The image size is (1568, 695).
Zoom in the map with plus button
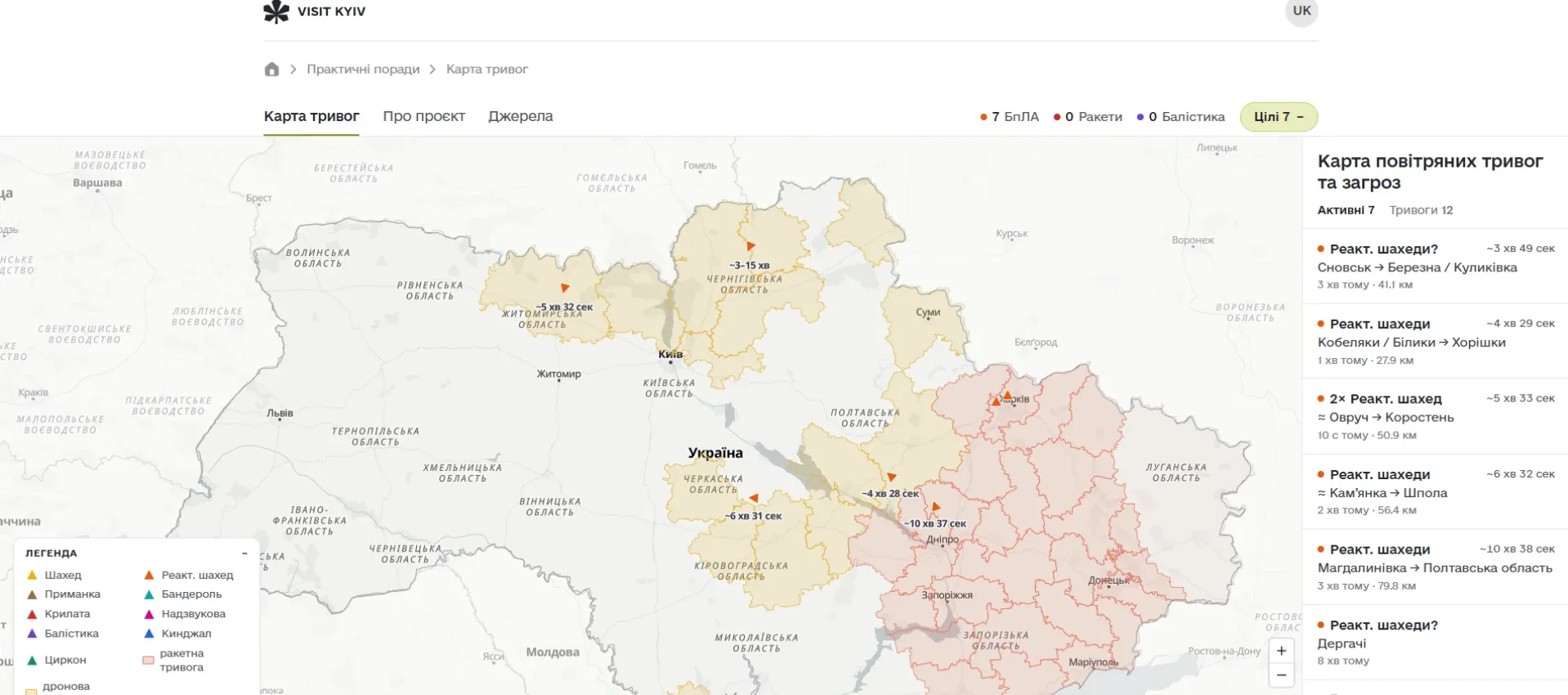pyautogui.click(x=1281, y=651)
